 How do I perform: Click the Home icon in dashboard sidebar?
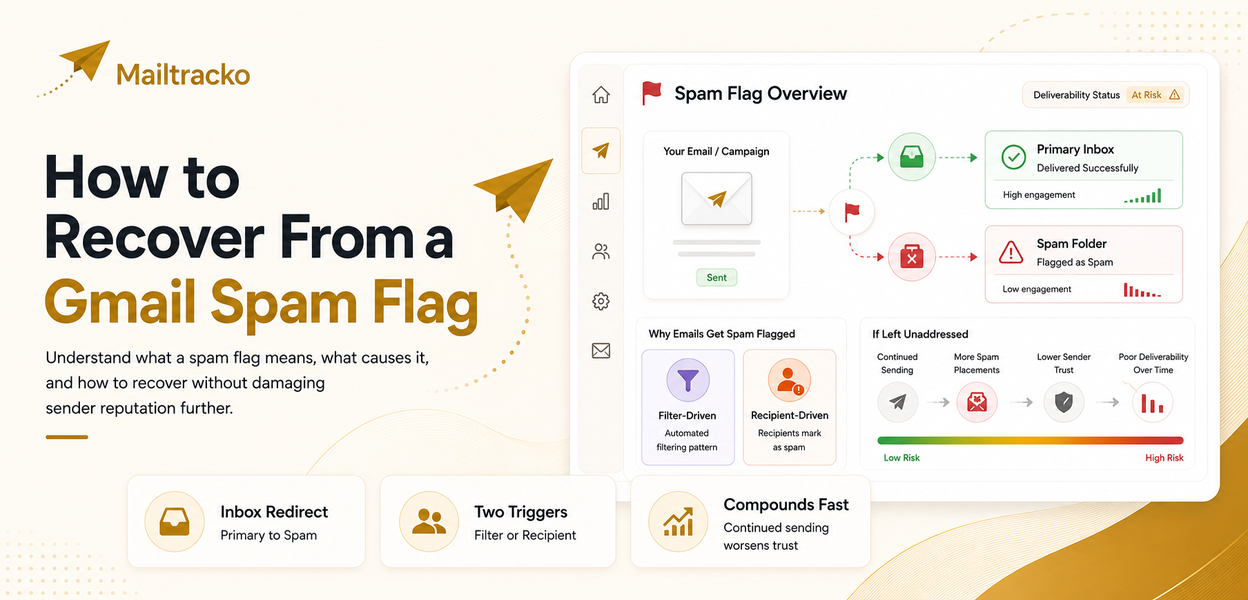click(601, 95)
